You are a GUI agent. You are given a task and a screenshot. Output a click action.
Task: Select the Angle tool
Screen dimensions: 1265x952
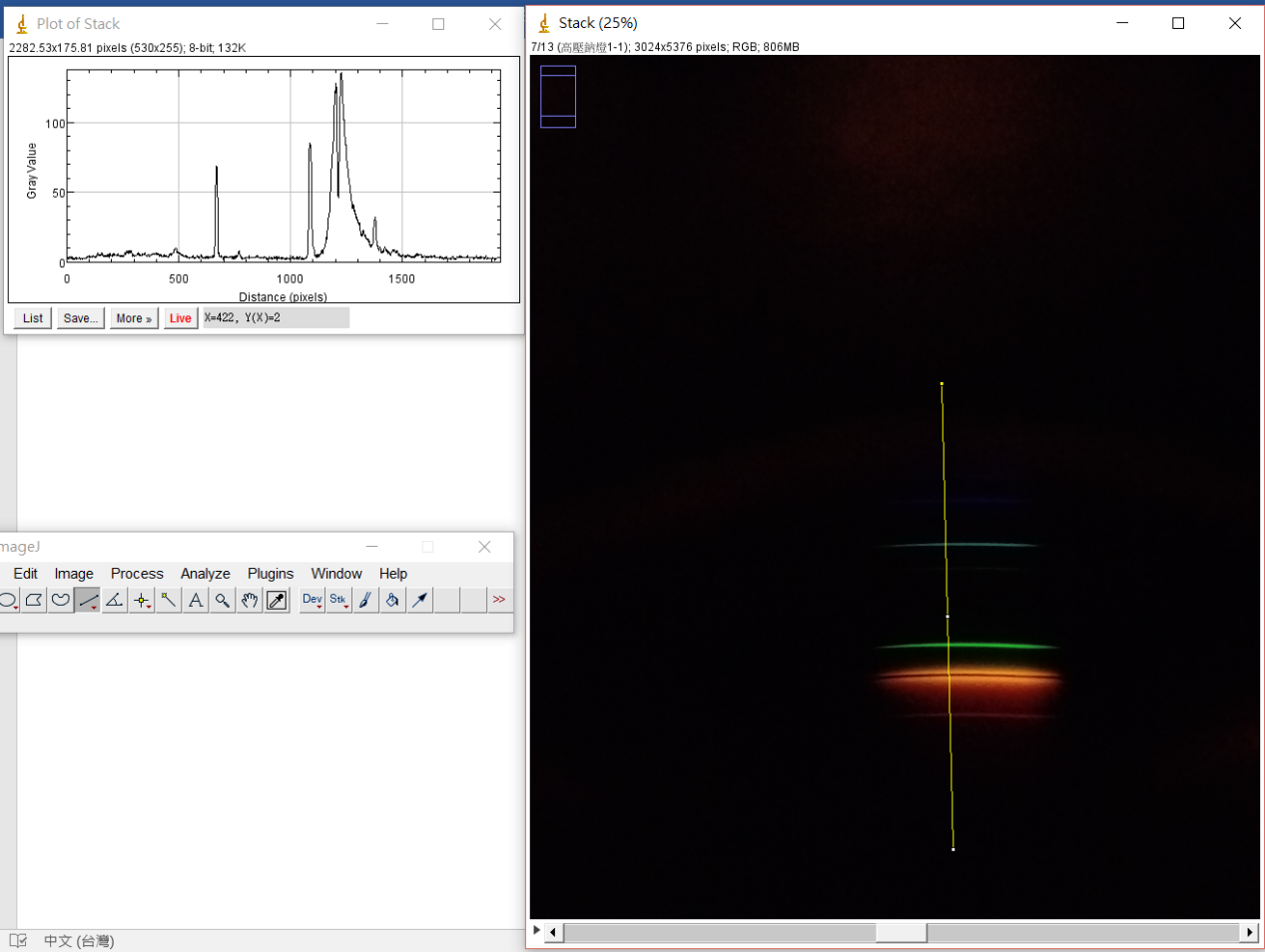pos(115,600)
